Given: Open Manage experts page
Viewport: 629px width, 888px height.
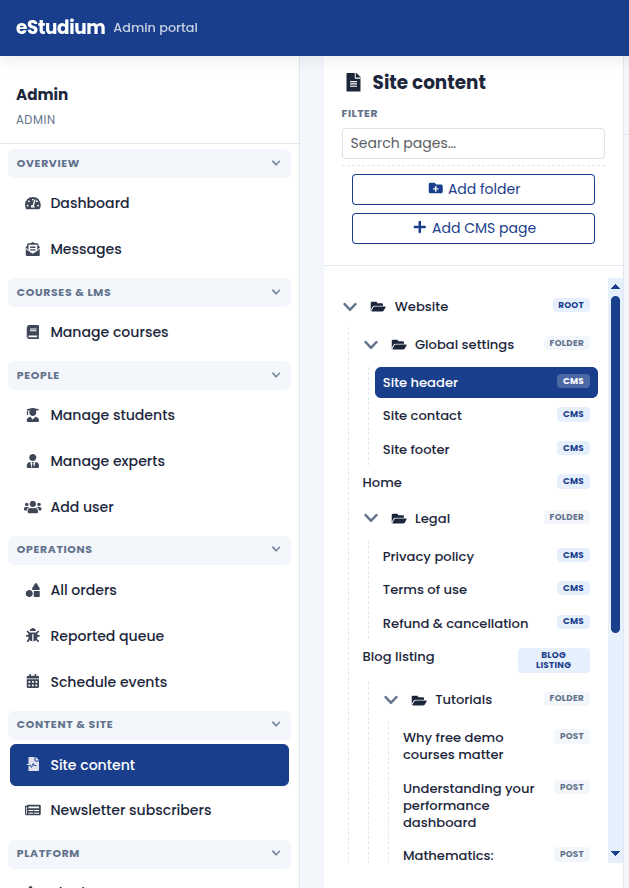Looking at the screenshot, I should 149,461.
